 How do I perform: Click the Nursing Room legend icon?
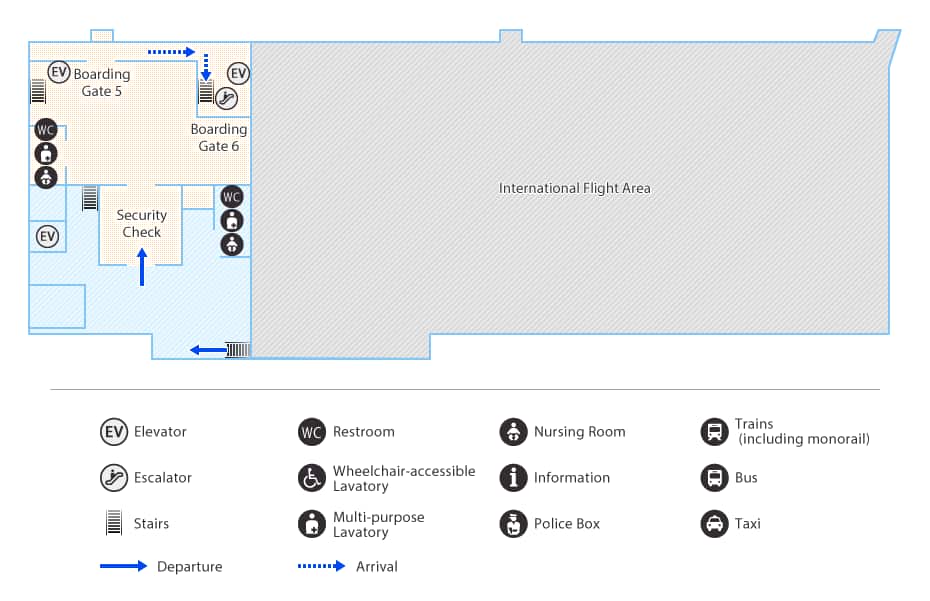point(514,432)
